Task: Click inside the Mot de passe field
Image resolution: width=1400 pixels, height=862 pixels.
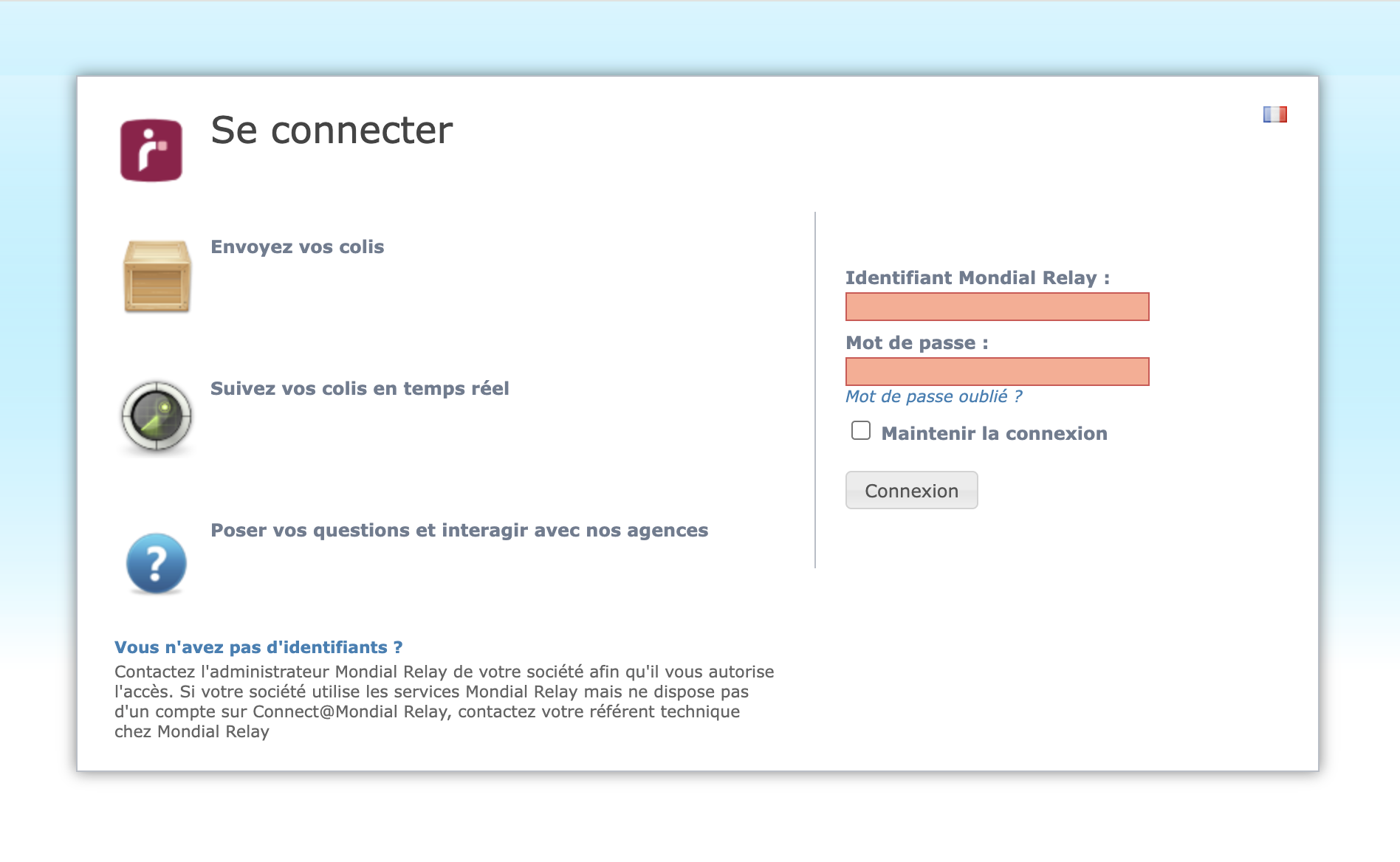Action: click(x=997, y=371)
